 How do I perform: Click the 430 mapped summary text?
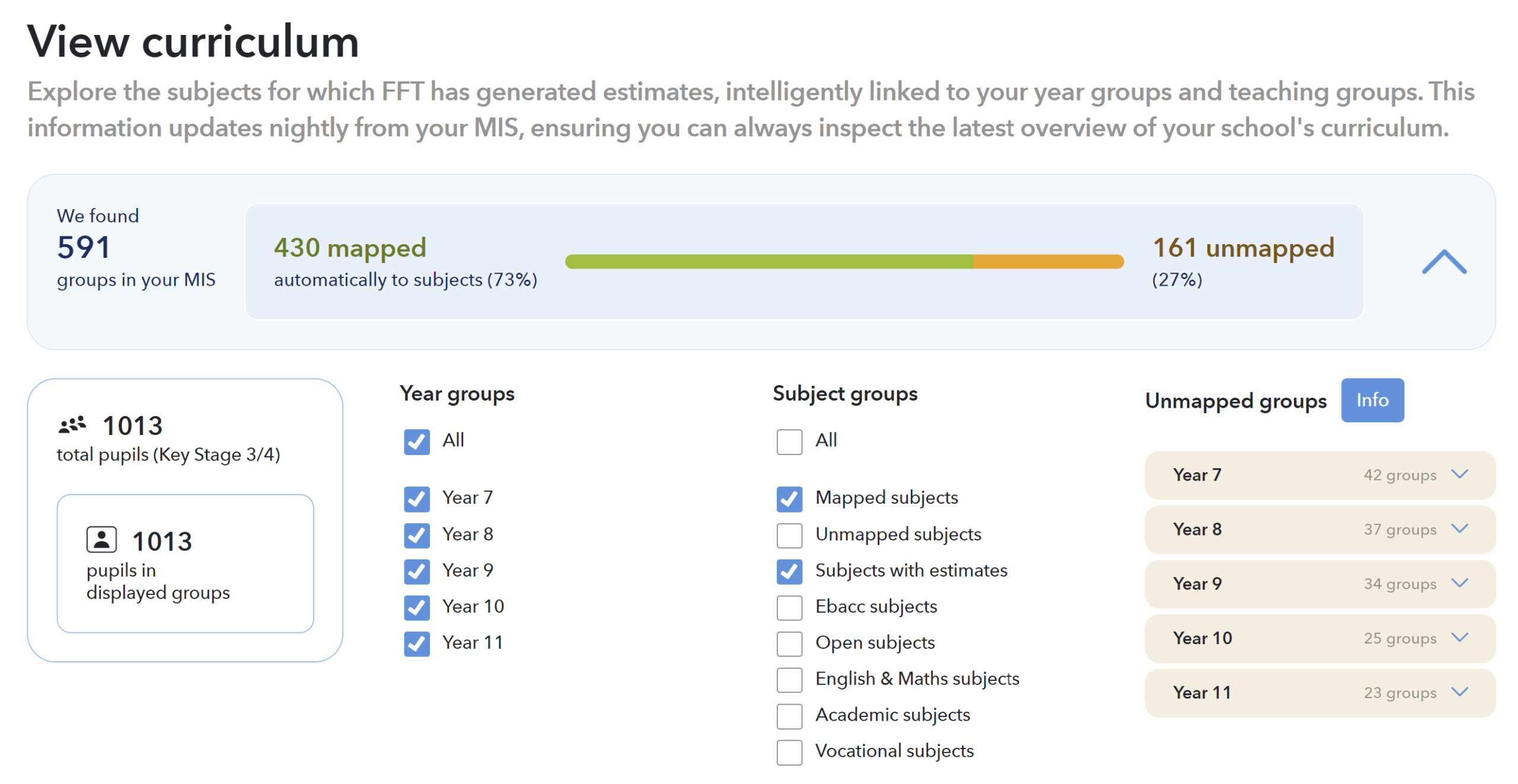[350, 248]
